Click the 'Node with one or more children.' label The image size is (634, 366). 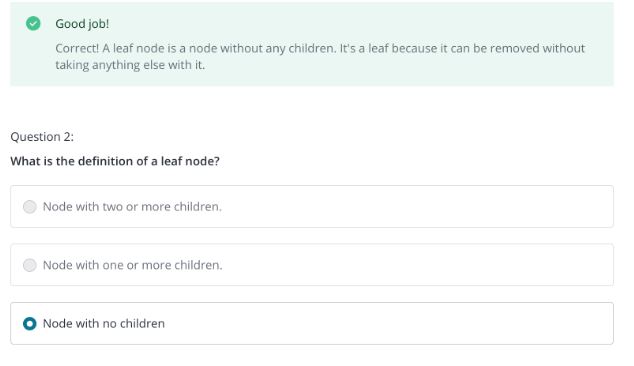pos(133,265)
